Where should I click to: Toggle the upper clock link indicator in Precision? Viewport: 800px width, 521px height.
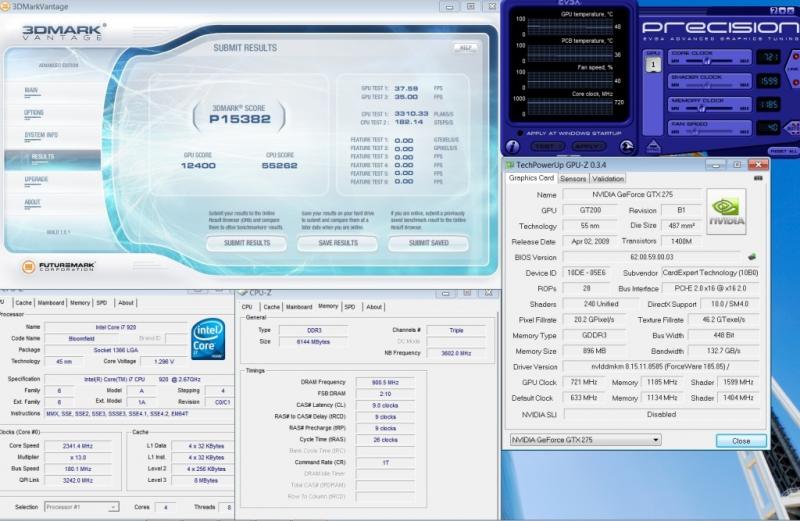click(795, 57)
